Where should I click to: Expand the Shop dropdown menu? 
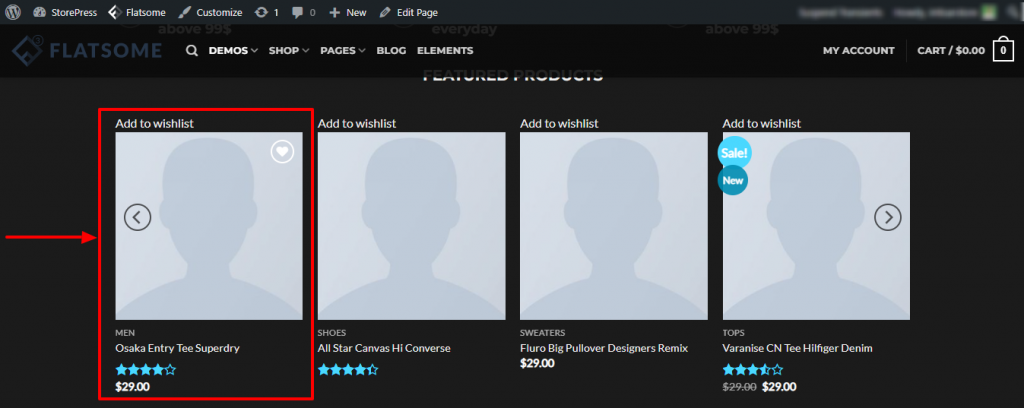[289, 50]
